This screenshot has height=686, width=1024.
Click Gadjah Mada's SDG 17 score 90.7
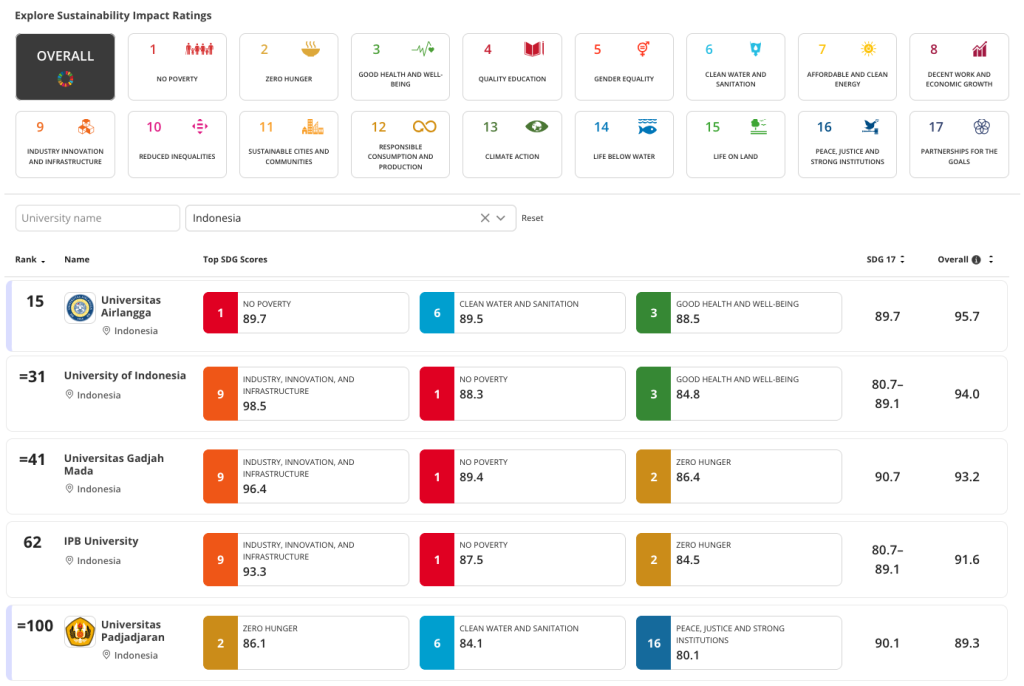[x=887, y=477]
